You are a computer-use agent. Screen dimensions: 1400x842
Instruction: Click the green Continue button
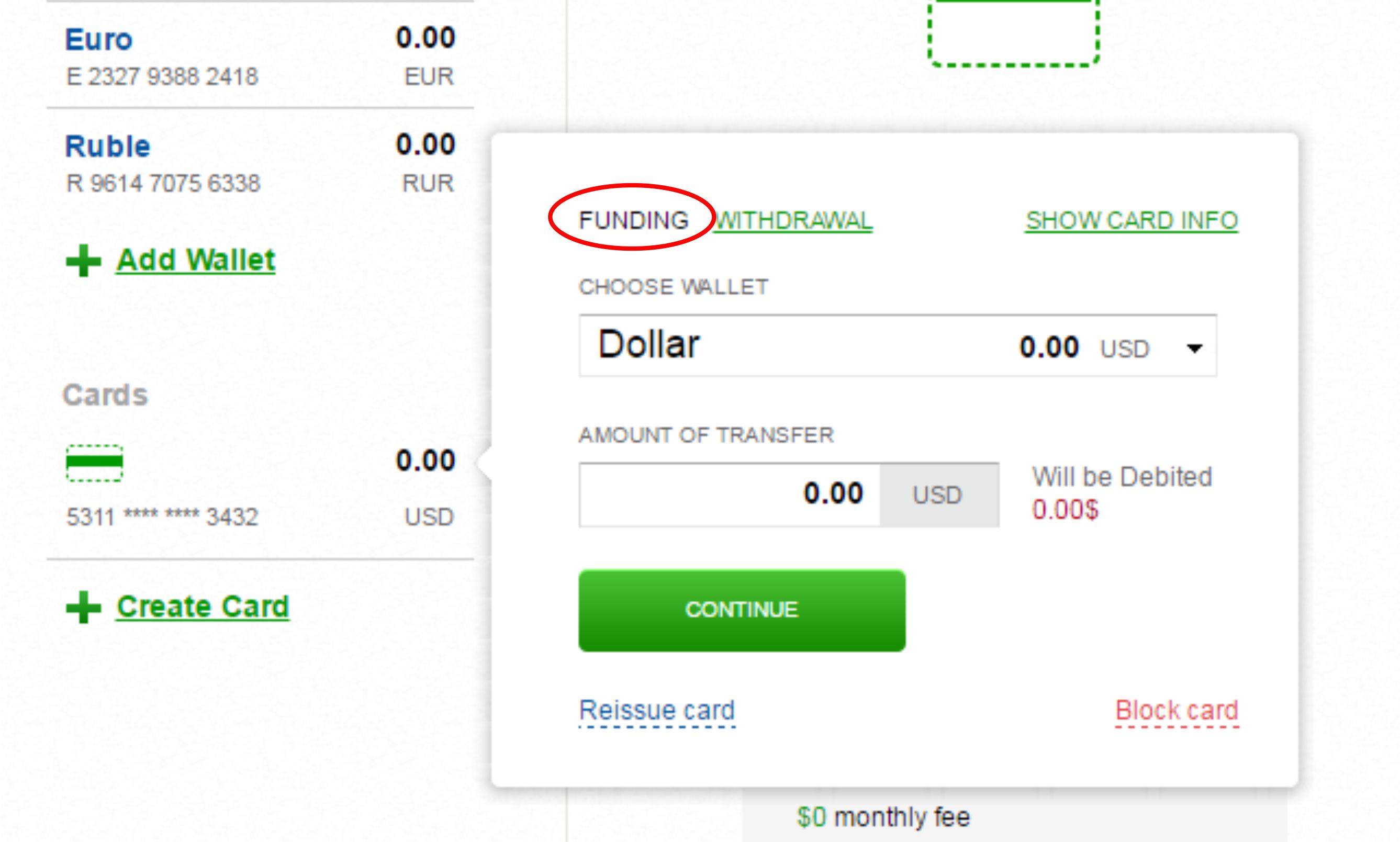click(742, 611)
